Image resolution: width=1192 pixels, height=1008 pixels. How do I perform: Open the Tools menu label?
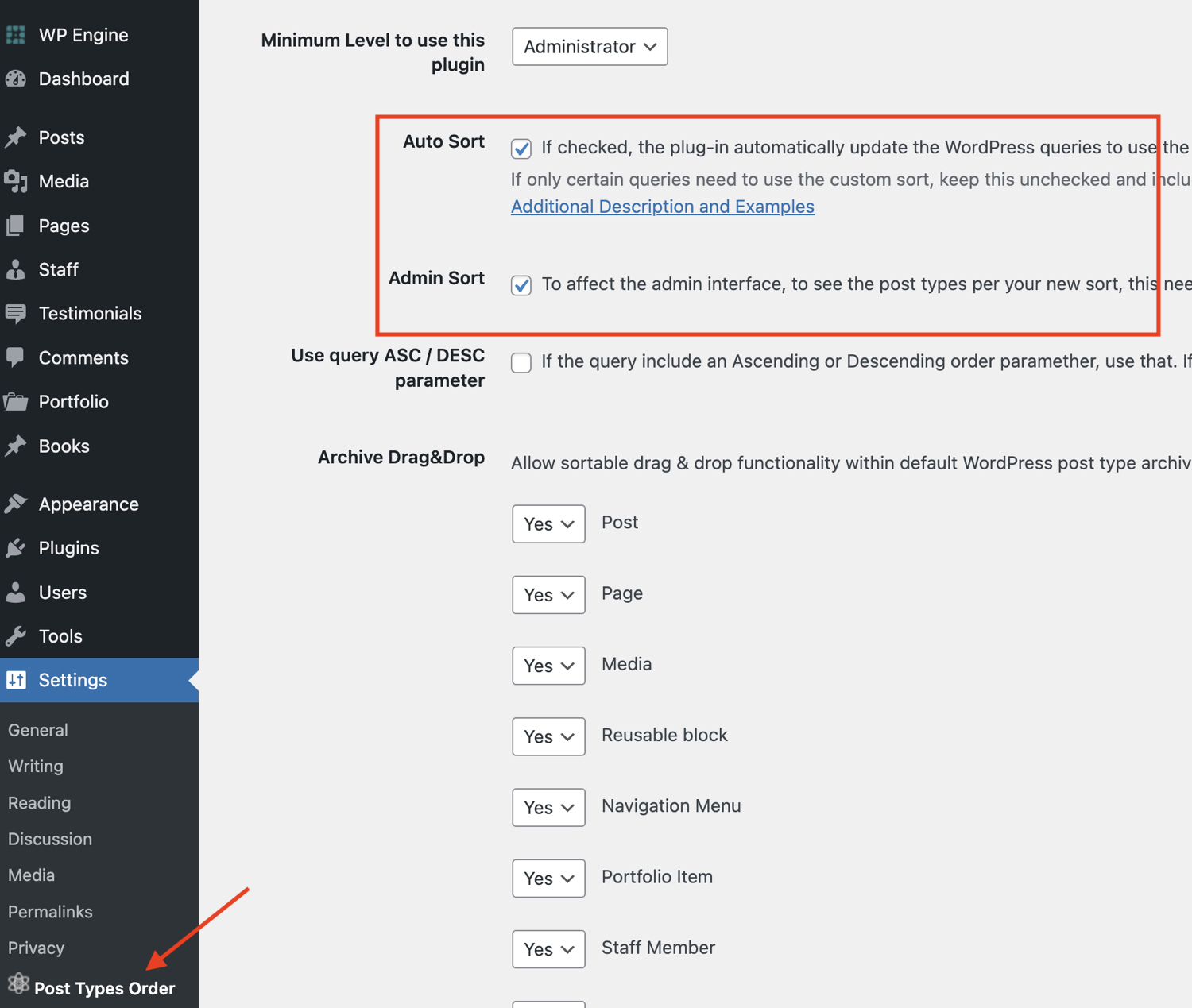[60, 636]
